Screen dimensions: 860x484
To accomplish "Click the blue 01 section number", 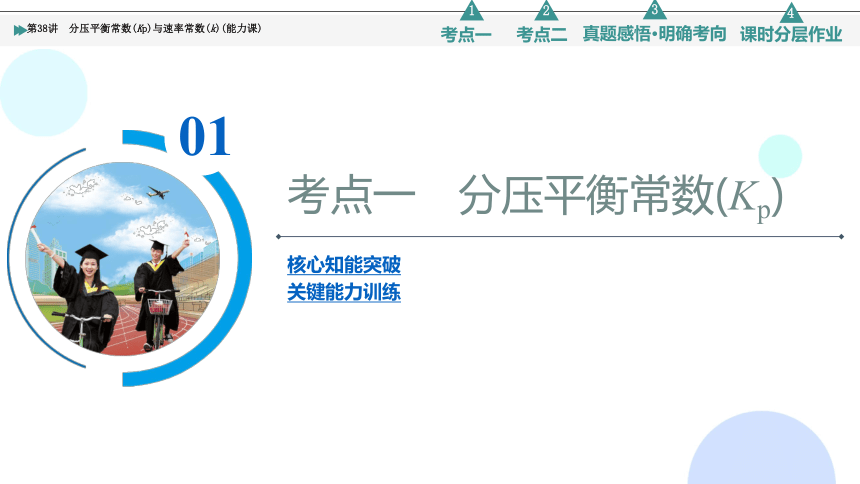I will coord(205,136).
